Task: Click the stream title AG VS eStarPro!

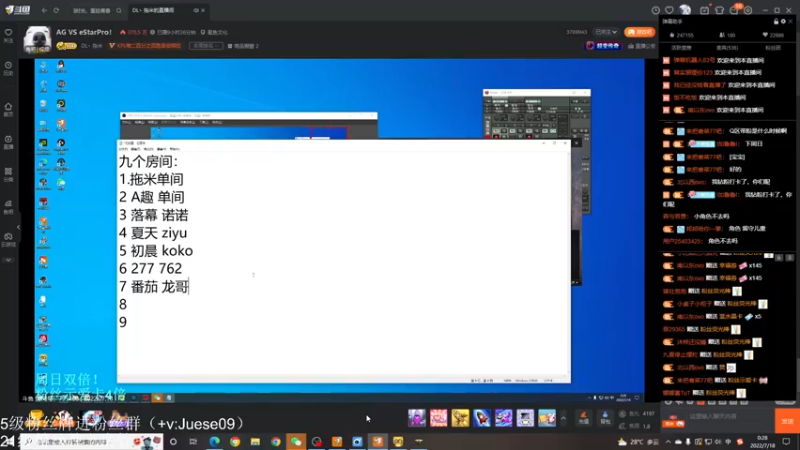Action: point(84,32)
